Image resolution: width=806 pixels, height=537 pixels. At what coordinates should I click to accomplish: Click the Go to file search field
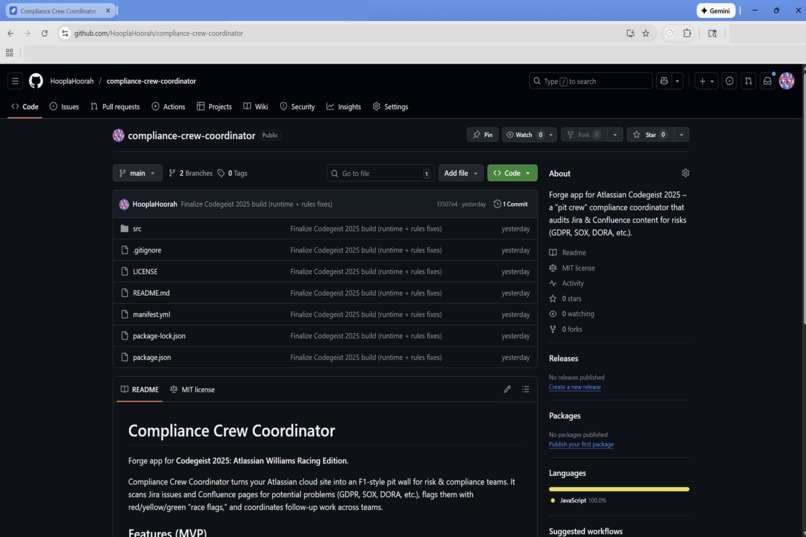pos(380,173)
